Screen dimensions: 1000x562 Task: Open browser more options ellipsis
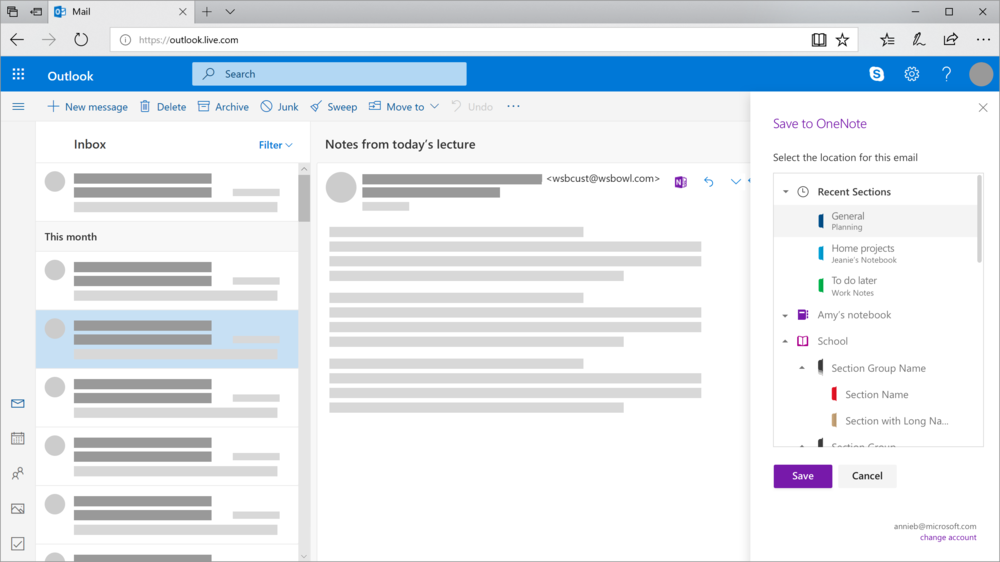983,40
